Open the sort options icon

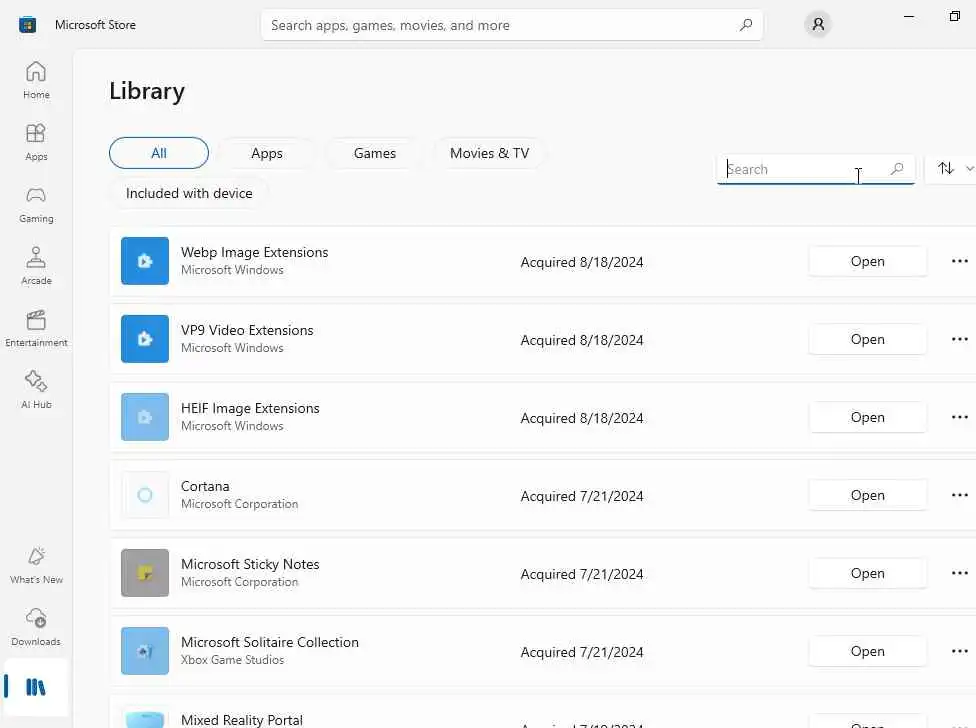pyautogui.click(x=946, y=168)
